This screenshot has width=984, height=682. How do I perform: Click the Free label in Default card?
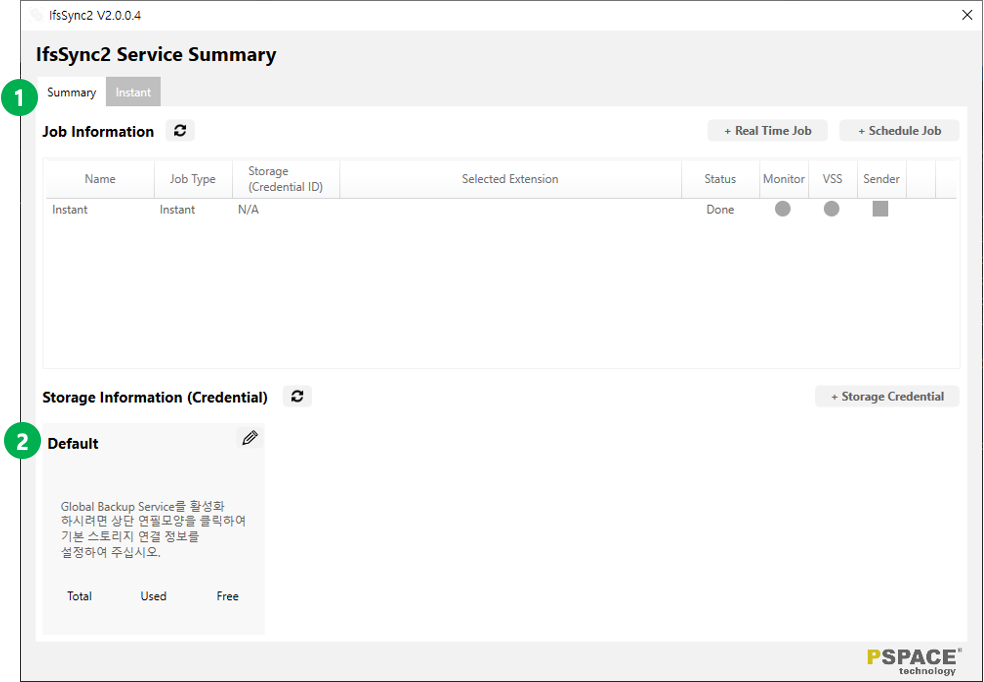[x=227, y=596]
